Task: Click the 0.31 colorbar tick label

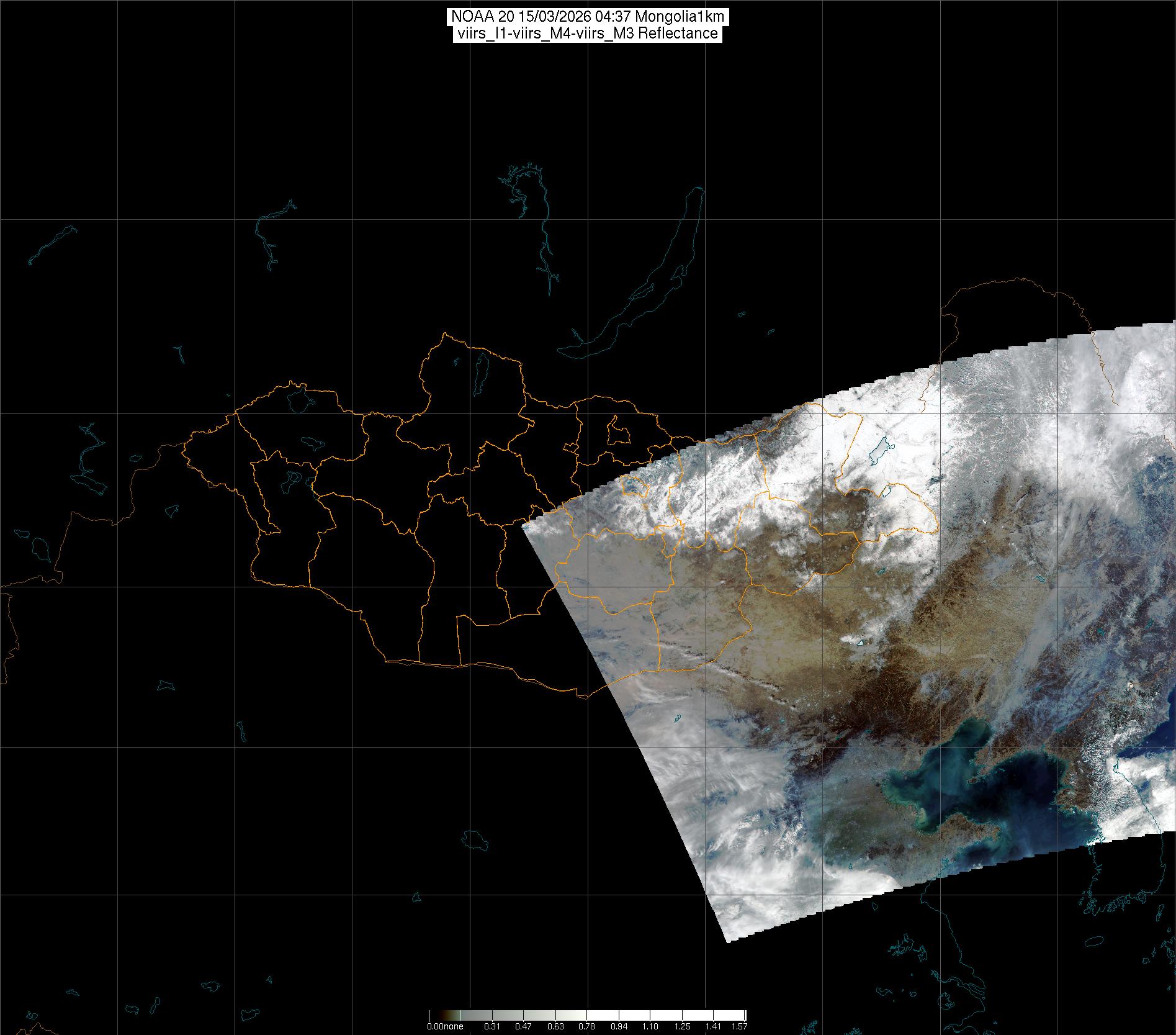Action: 492,1026
